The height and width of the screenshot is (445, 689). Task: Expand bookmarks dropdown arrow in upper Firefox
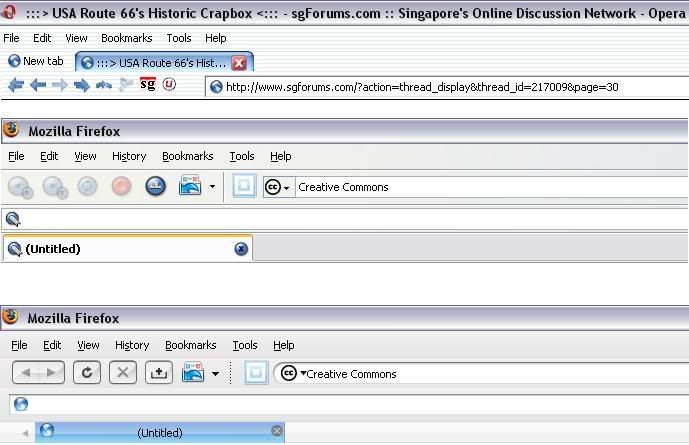click(213, 186)
